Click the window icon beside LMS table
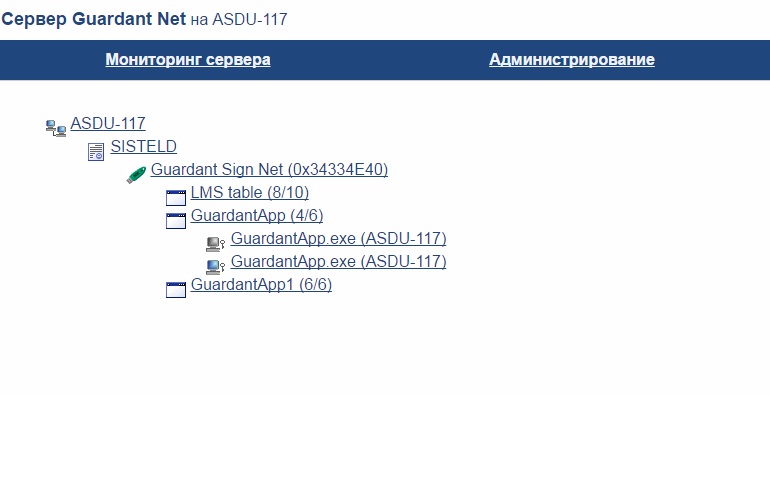770x493 pixels. point(176,197)
